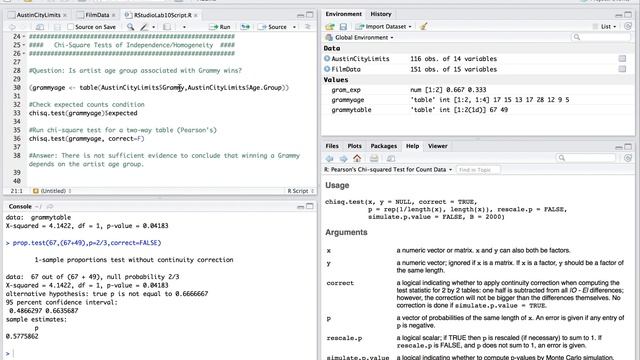Click the blue icon beside AustinCityLimits data
The height and width of the screenshot is (360, 640).
327,58
